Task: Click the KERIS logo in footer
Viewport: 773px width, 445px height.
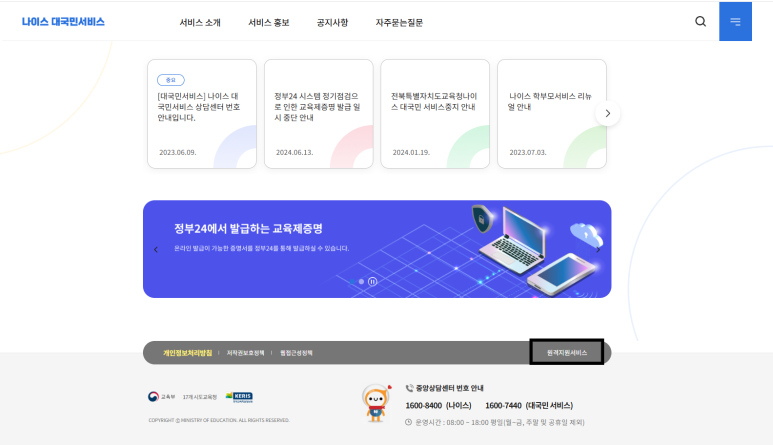Action: 240,397
